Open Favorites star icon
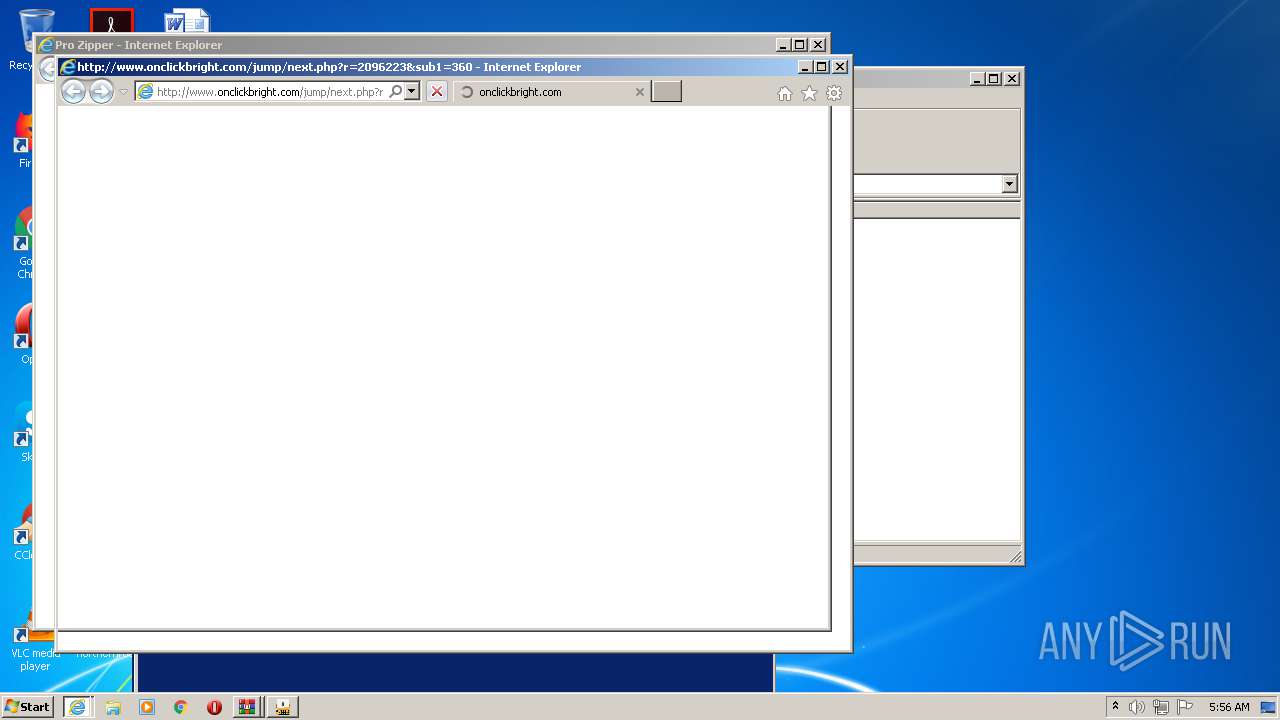The height and width of the screenshot is (720, 1280). click(809, 93)
